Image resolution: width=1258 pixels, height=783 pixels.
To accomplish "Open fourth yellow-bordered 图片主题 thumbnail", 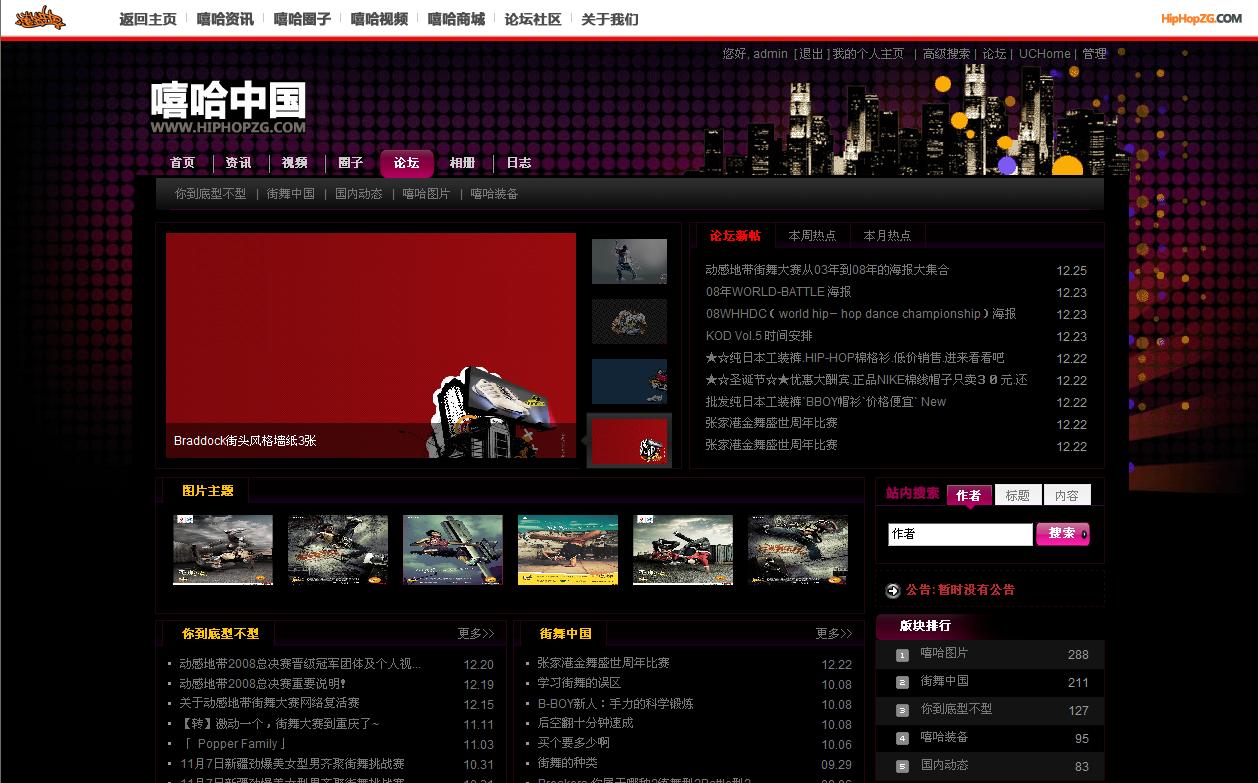I will [x=568, y=550].
